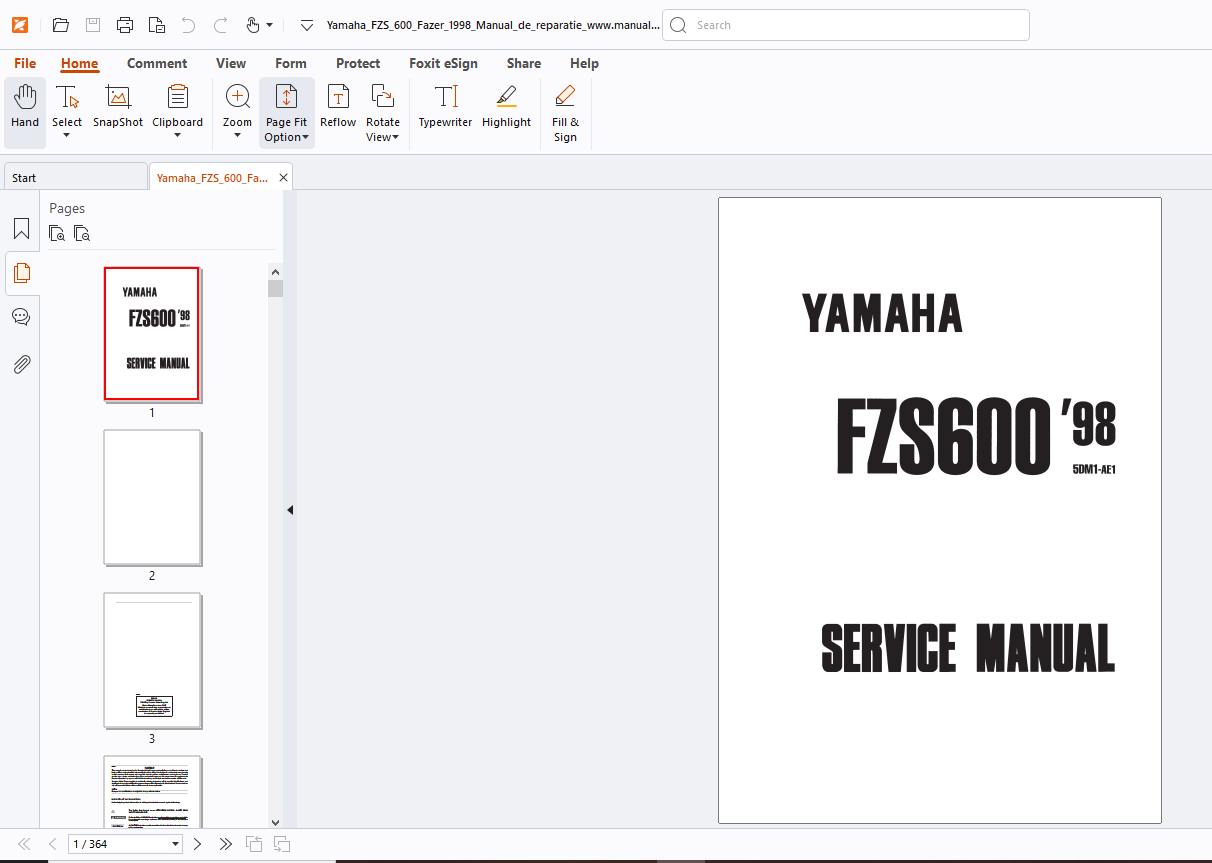Expand the Page Fit Option menu

click(x=286, y=113)
